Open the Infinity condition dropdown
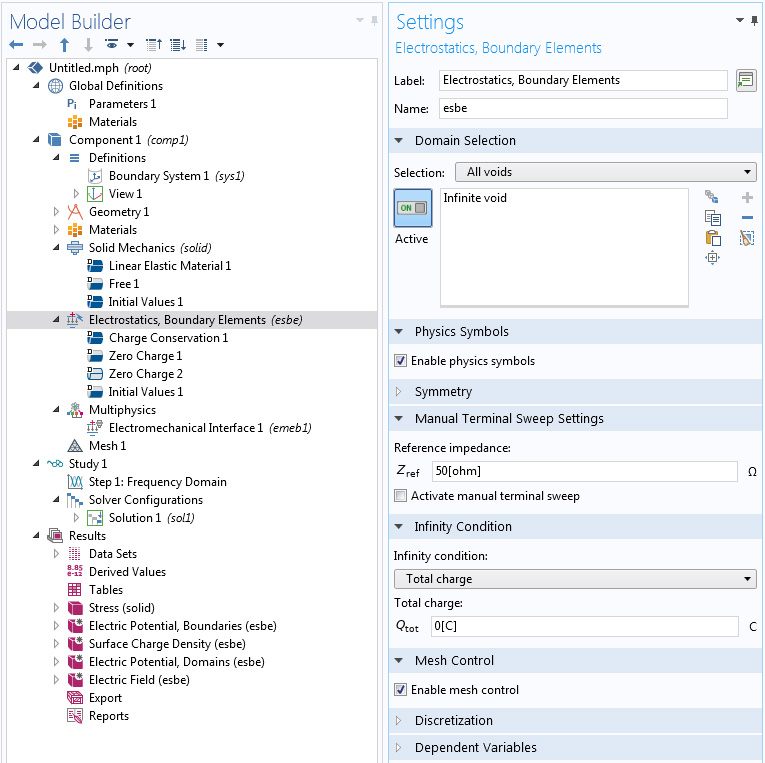 pos(575,579)
